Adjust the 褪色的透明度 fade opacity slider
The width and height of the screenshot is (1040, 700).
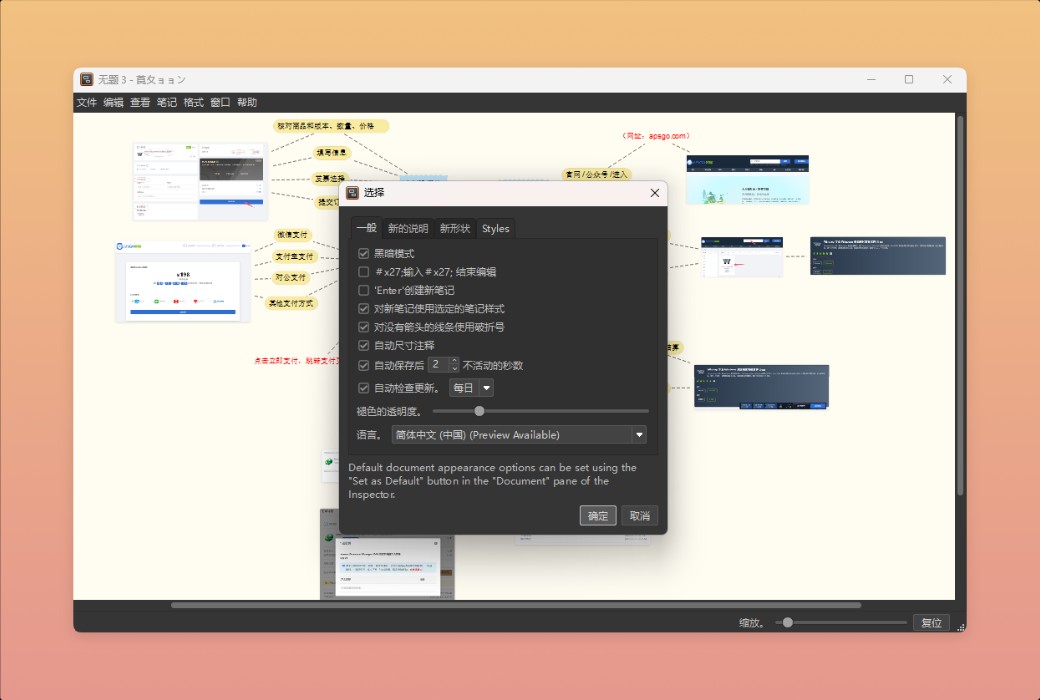pos(479,410)
